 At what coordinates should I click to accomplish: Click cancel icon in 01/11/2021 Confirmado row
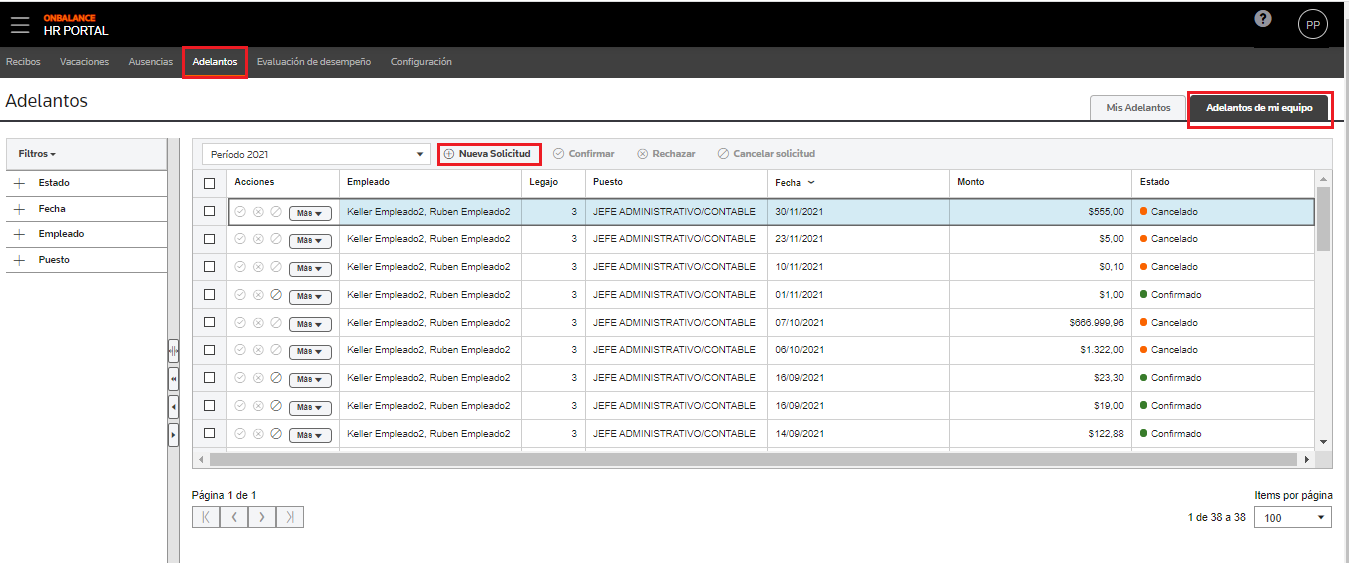[x=276, y=295]
